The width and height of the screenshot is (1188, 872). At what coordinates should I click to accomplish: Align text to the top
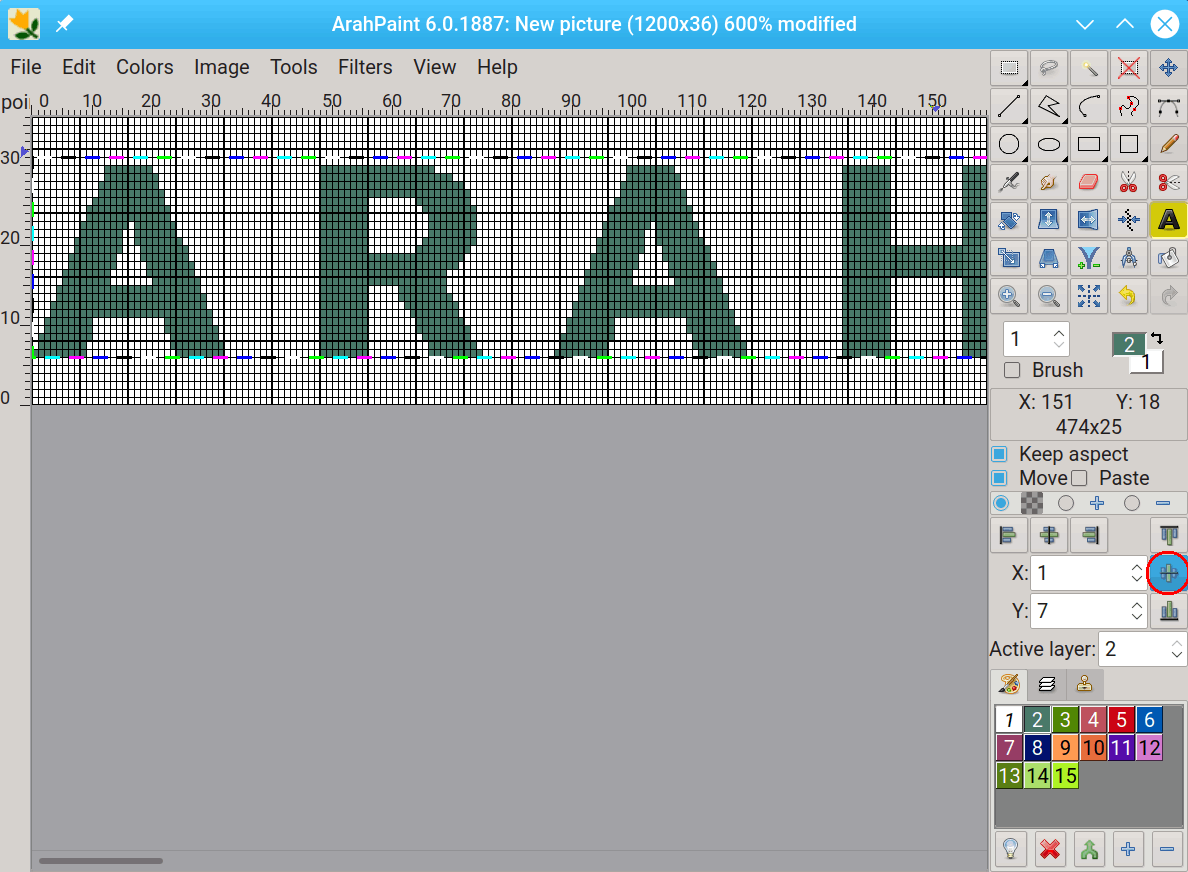(x=1168, y=536)
